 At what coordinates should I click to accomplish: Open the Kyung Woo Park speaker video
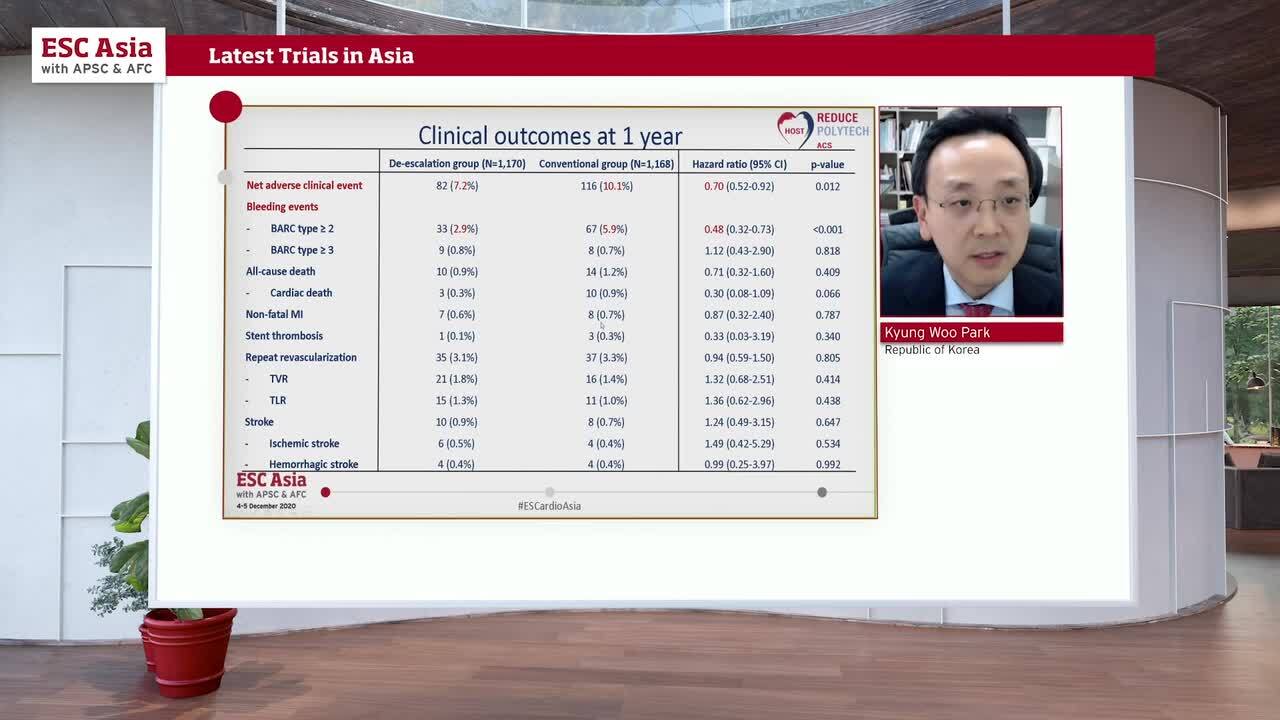[970, 211]
